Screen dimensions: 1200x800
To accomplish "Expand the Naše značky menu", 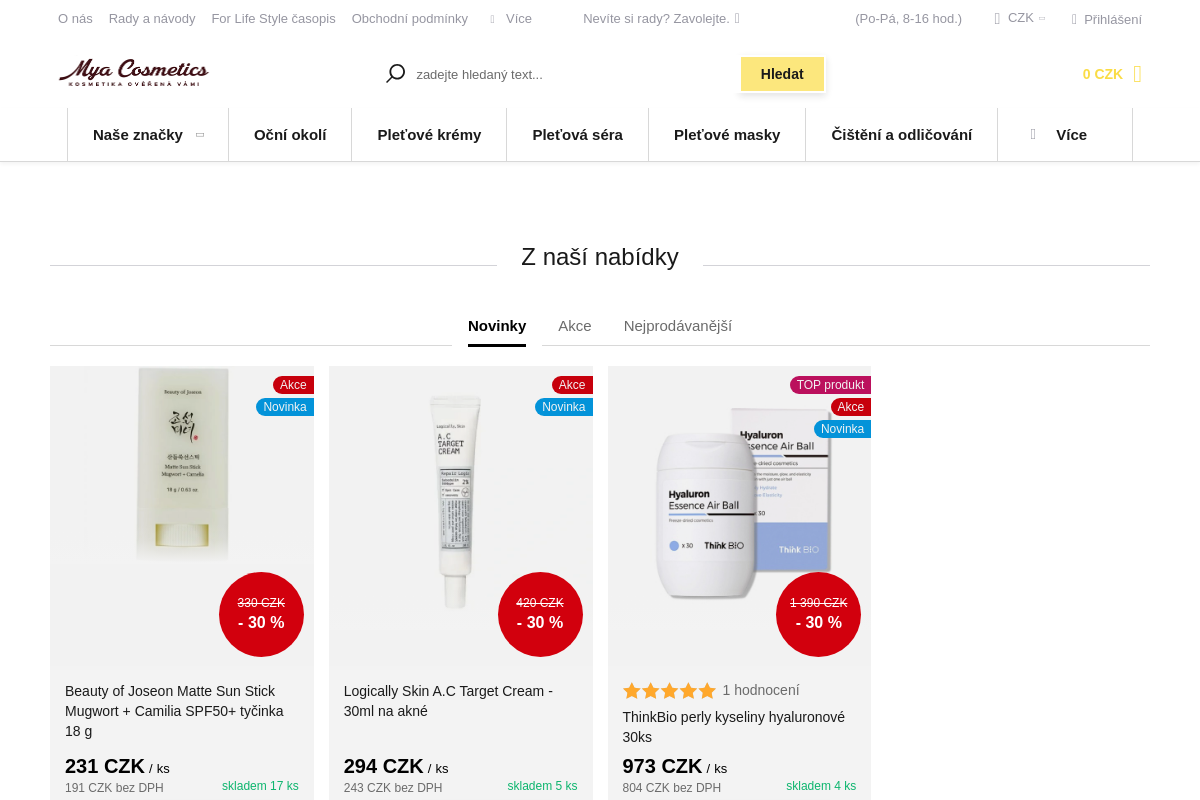I will [148, 135].
